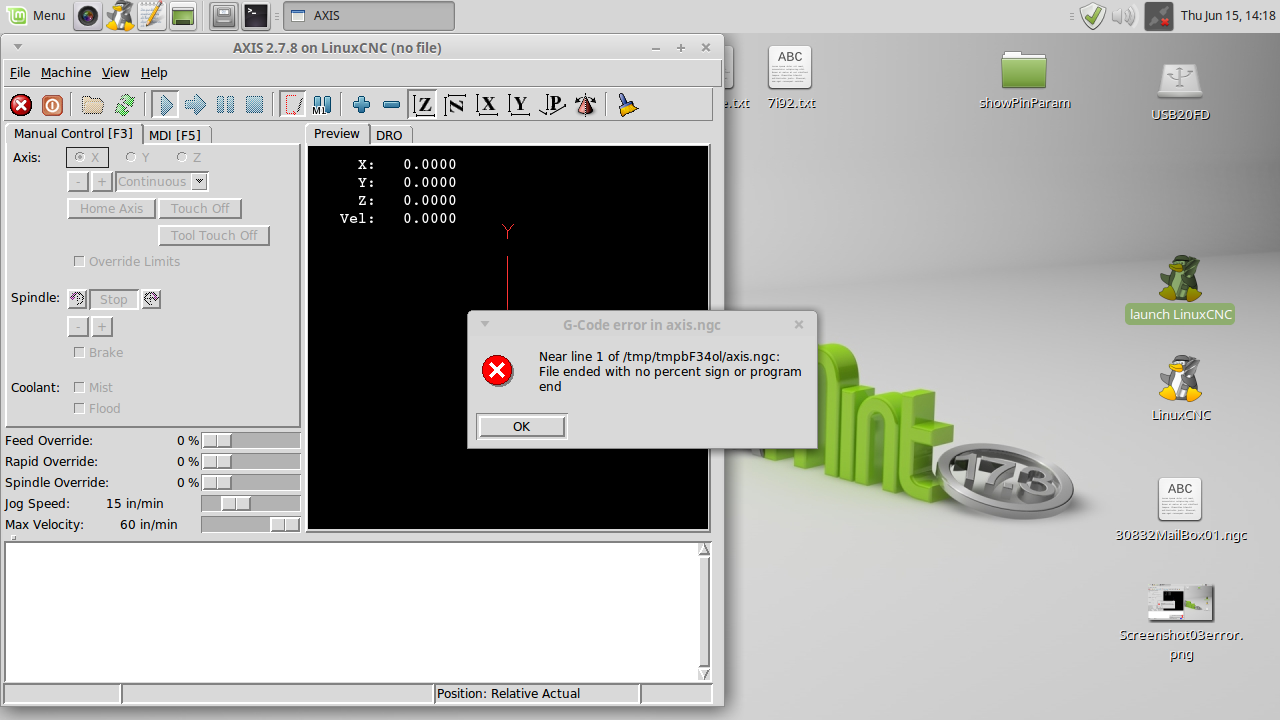Increase spindle speed plus button

(102, 327)
